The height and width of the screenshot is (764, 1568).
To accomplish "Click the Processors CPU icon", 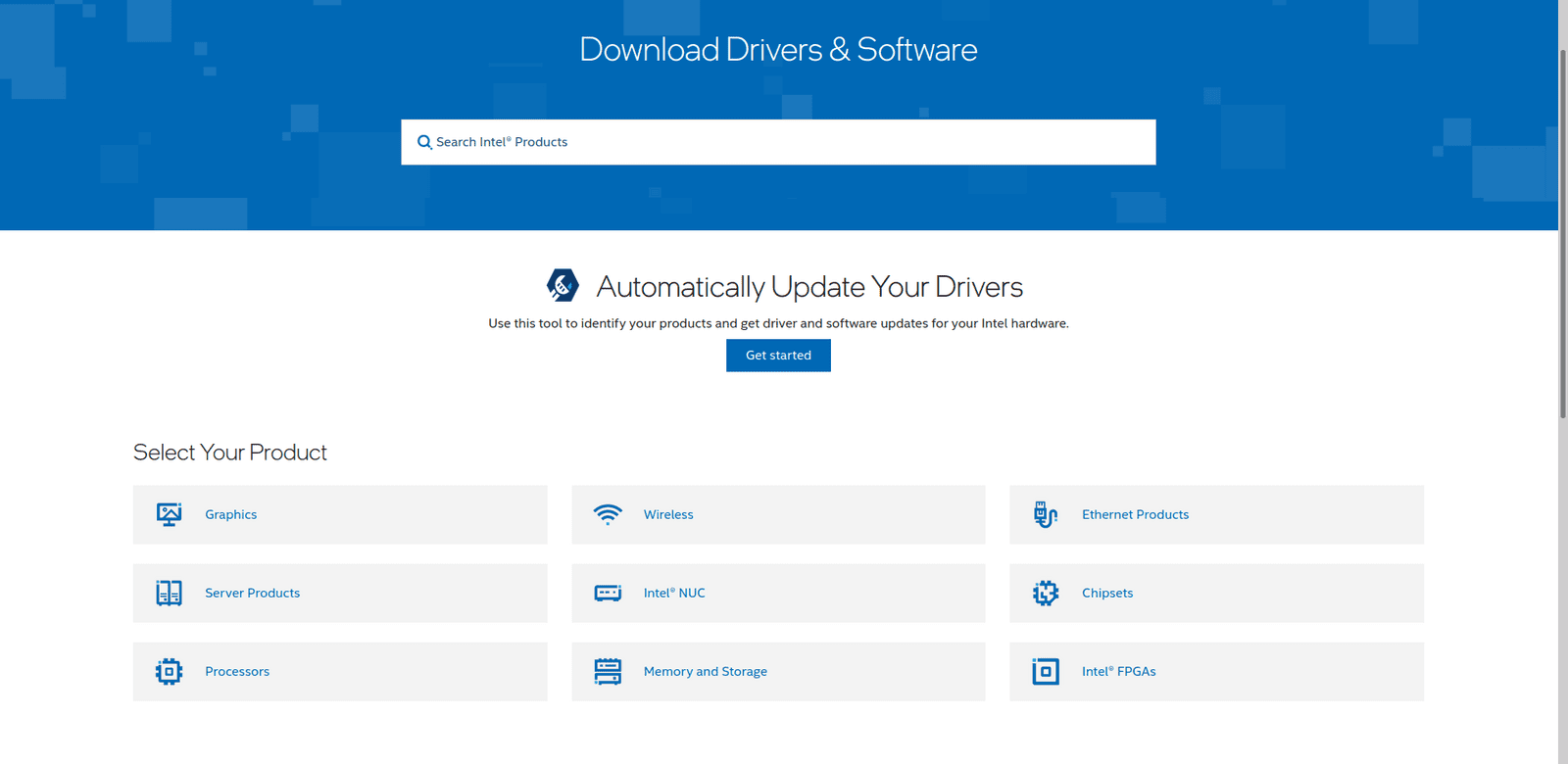I will [x=169, y=671].
